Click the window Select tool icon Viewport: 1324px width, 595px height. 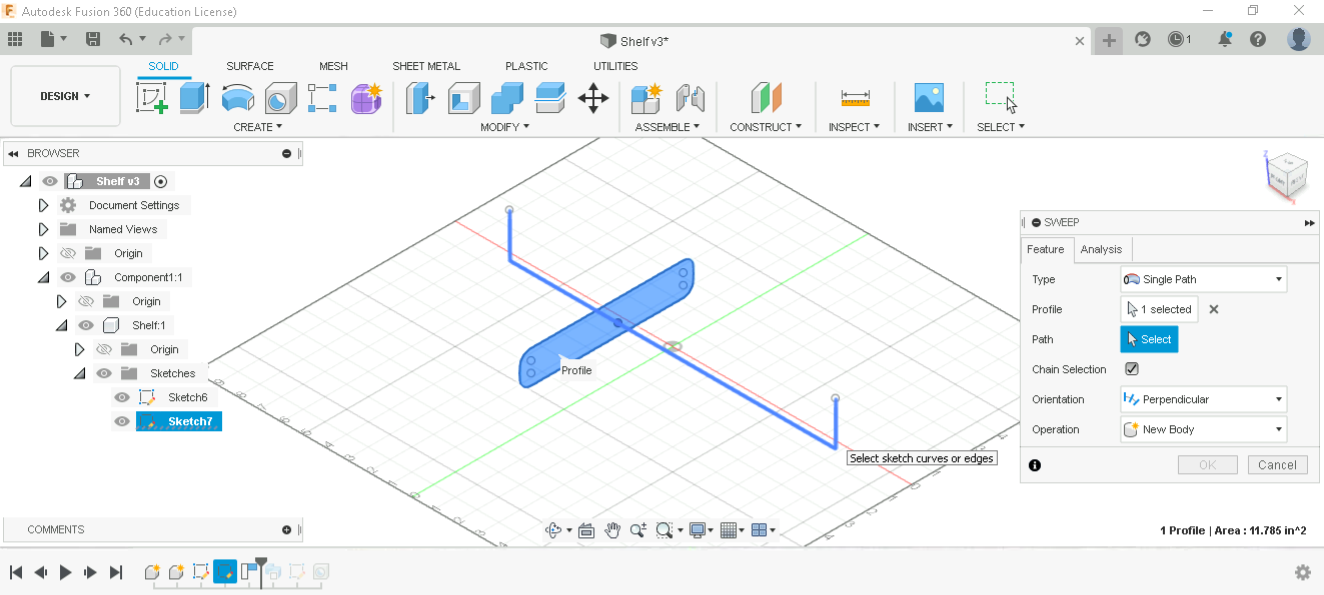click(1001, 97)
